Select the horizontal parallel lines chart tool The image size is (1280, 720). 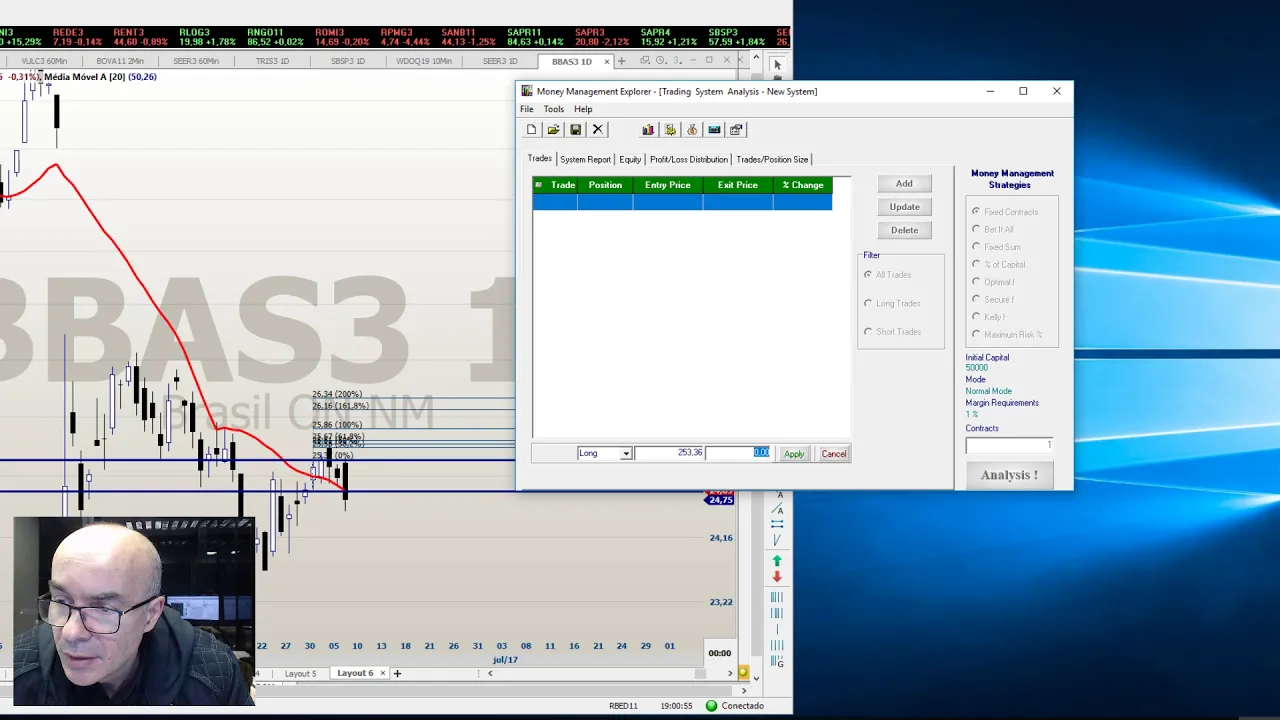point(777,524)
